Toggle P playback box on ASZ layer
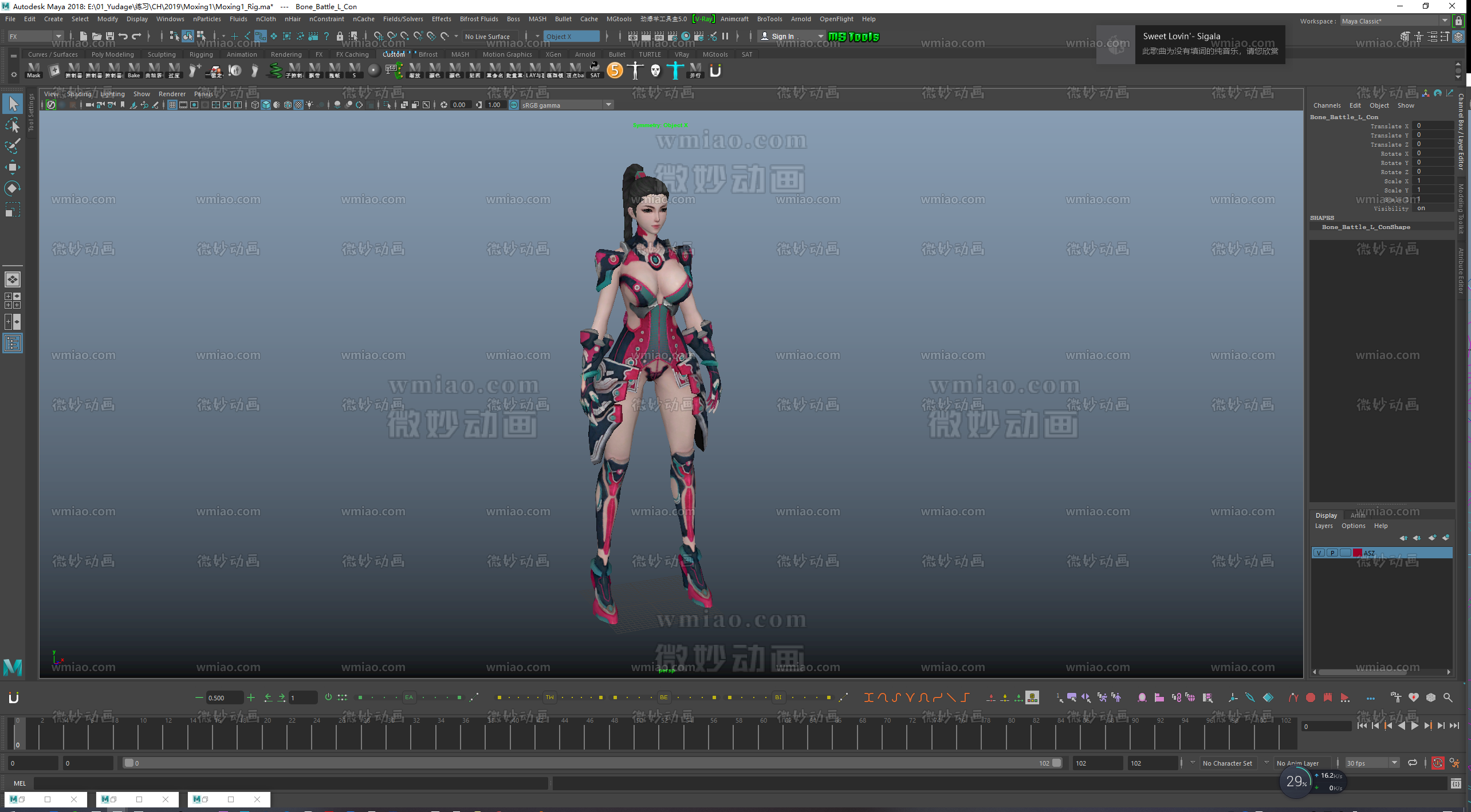This screenshot has height=812, width=1471. (x=1332, y=553)
